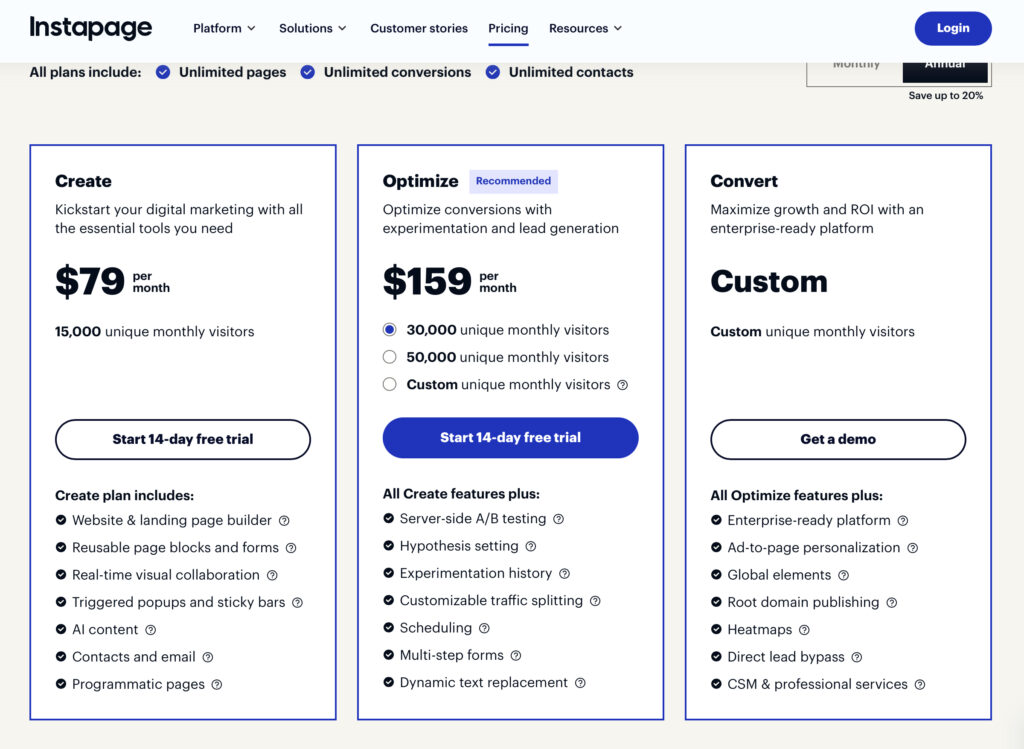This screenshot has width=1024, height=749.
Task: Click the checkmark icon beside Unlimited conversions
Action: (x=307, y=72)
